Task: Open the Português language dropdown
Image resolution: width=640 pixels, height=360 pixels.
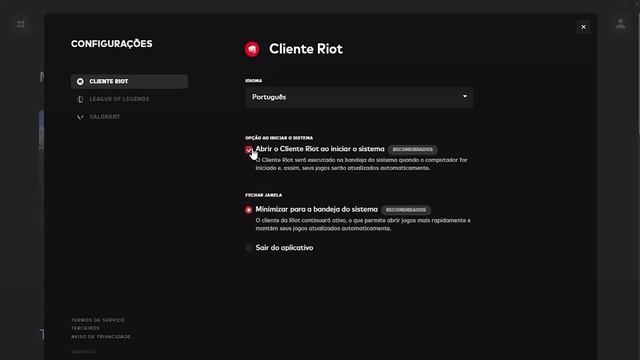Action: point(359,97)
